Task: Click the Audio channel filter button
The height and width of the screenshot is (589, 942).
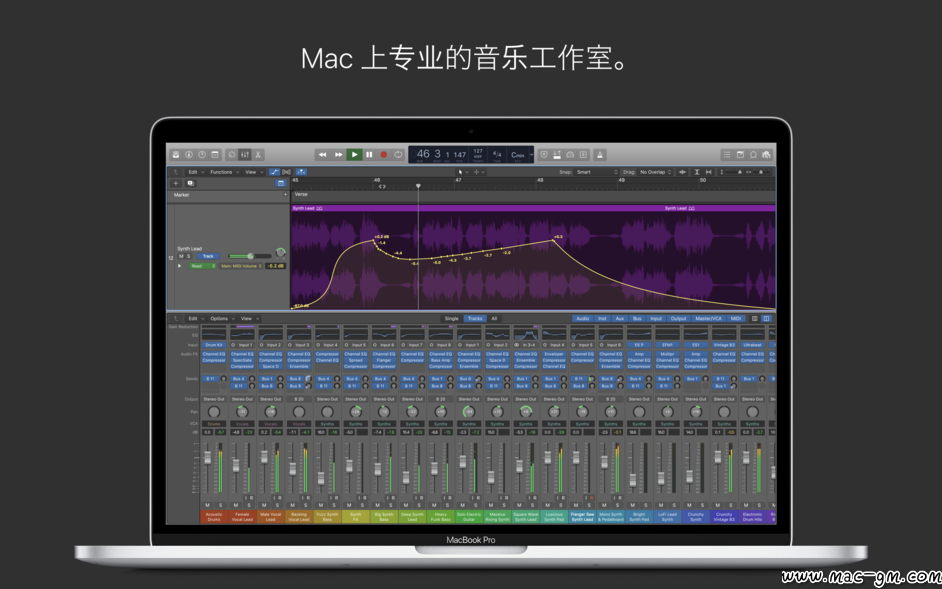Action: point(582,319)
